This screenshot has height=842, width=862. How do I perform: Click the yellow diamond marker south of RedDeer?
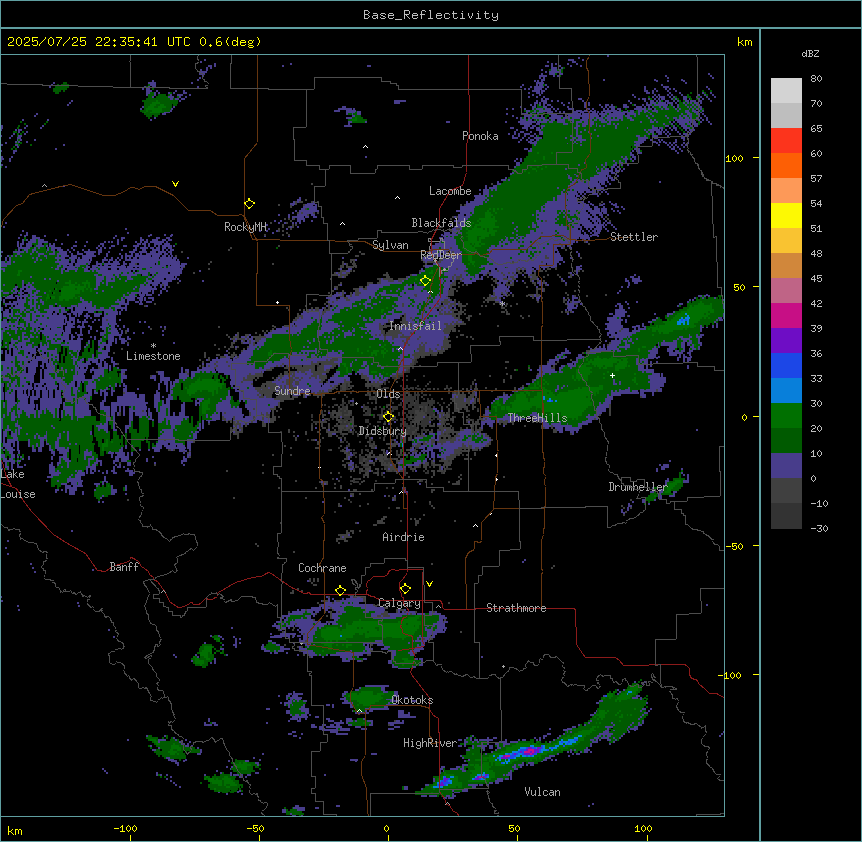click(x=425, y=281)
